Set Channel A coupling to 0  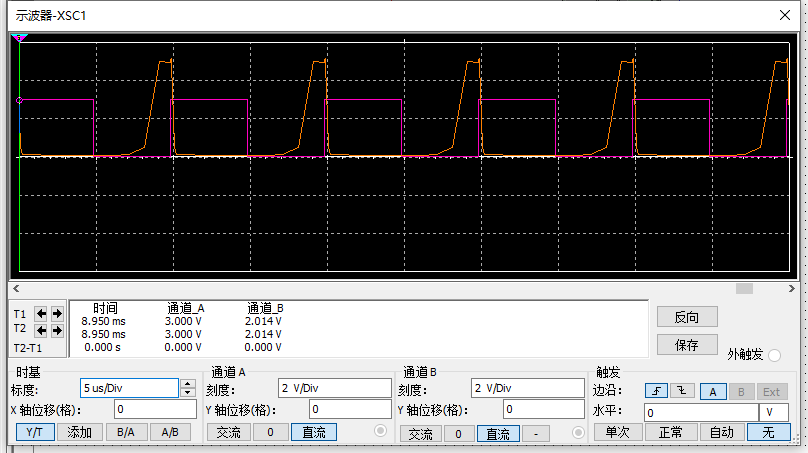pos(270,432)
